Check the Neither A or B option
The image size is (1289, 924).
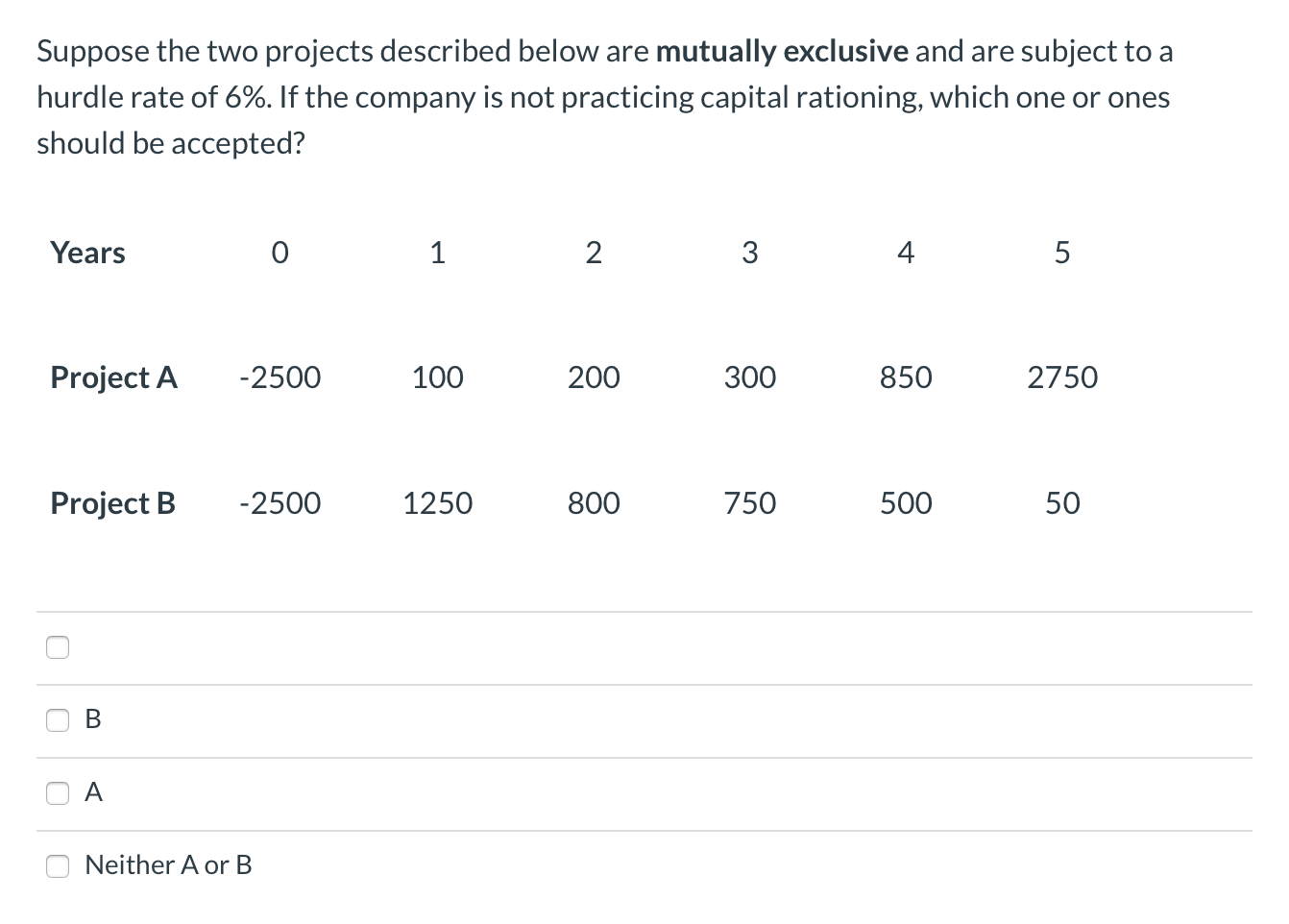tap(58, 865)
